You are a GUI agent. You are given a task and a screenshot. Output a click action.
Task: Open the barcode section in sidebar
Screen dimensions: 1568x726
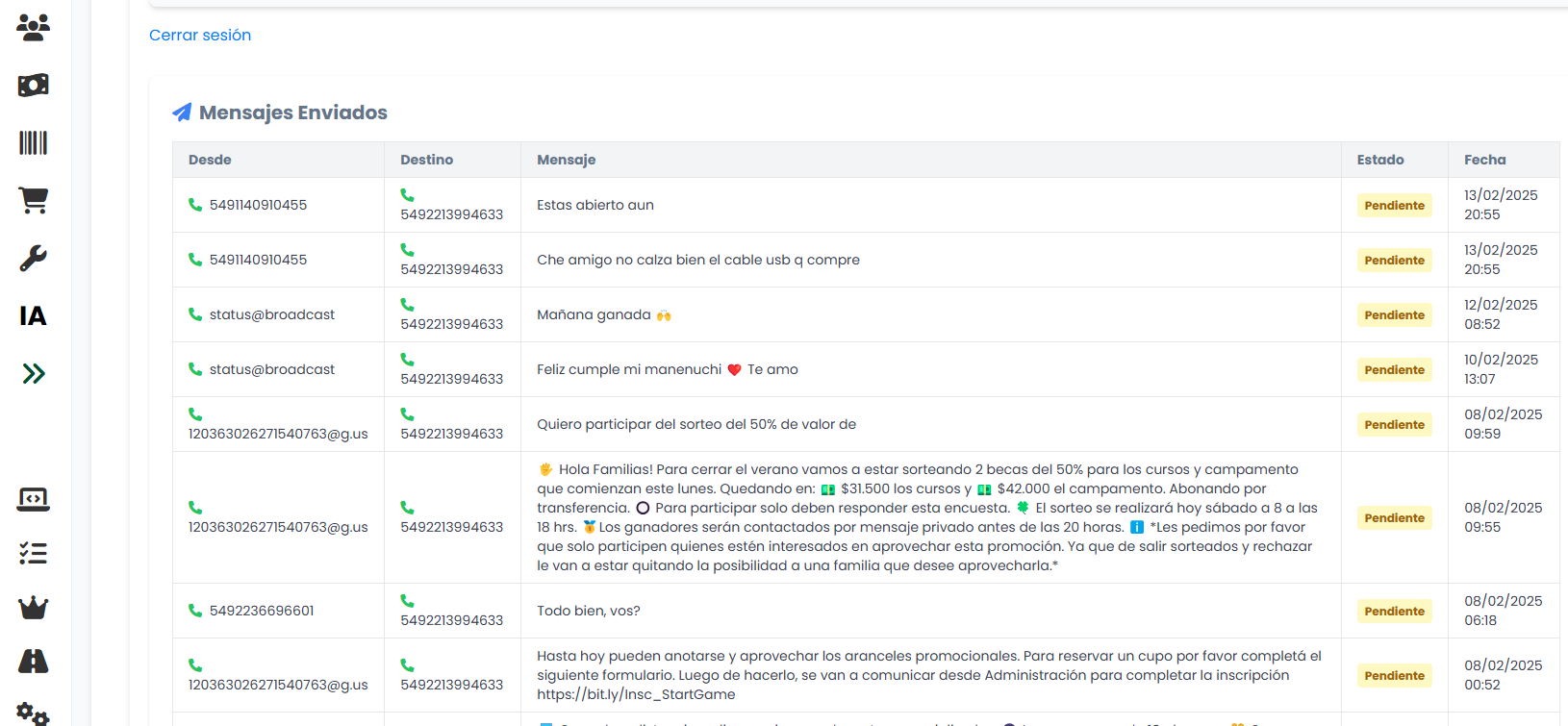pos(33,143)
